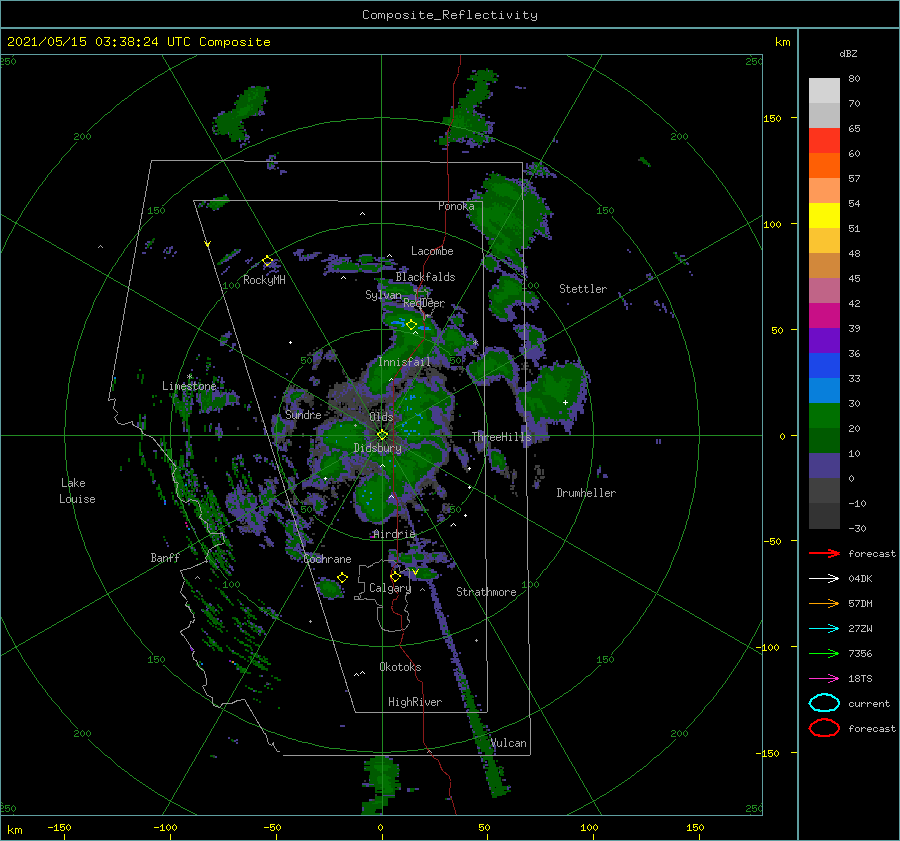Screen dimensions: 900x841
Task: Click the Airdrie city label
Action: [394, 534]
